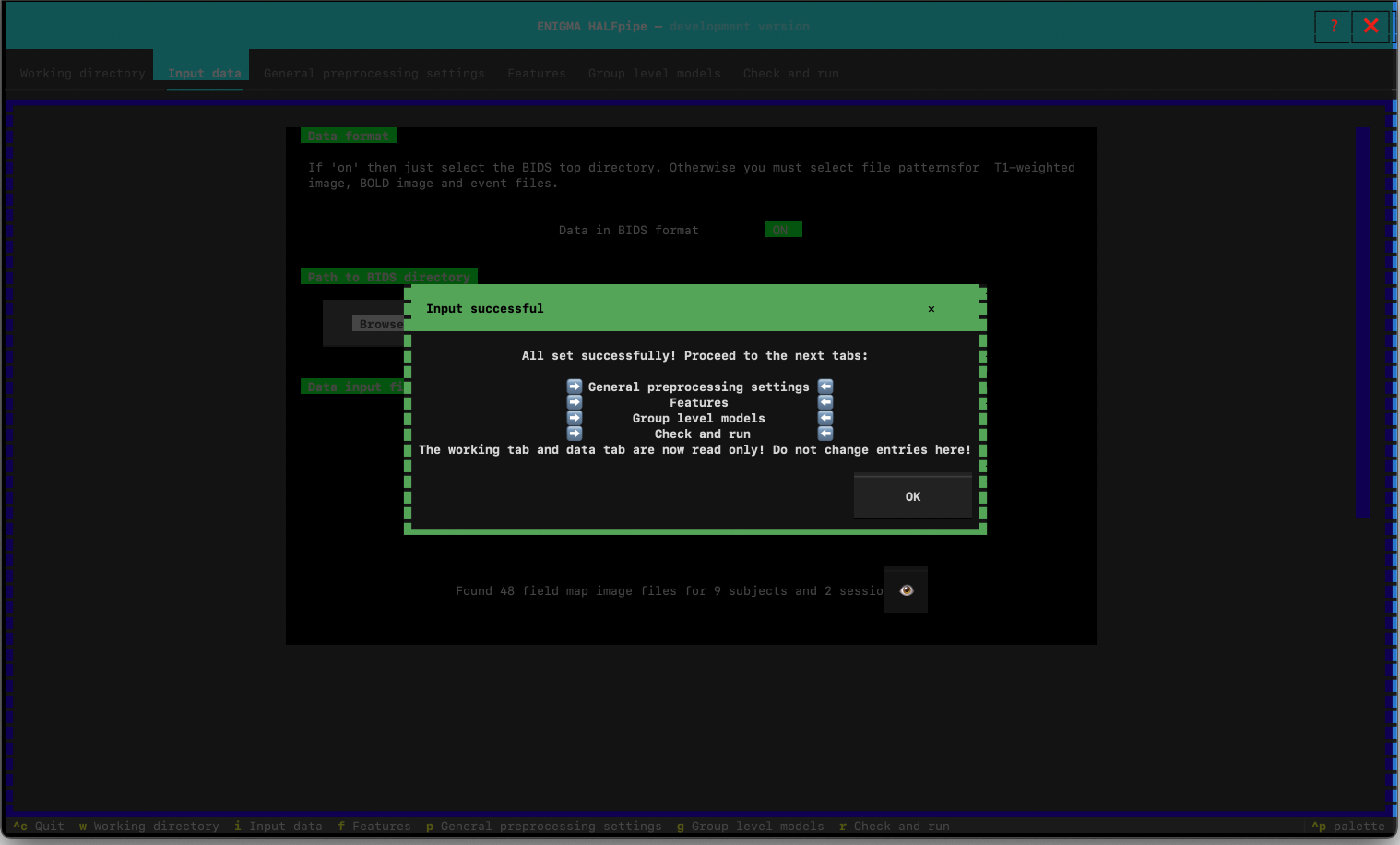Screen dimensions: 1400x845
Task: Switch to Check and run tab
Action: coord(790,74)
